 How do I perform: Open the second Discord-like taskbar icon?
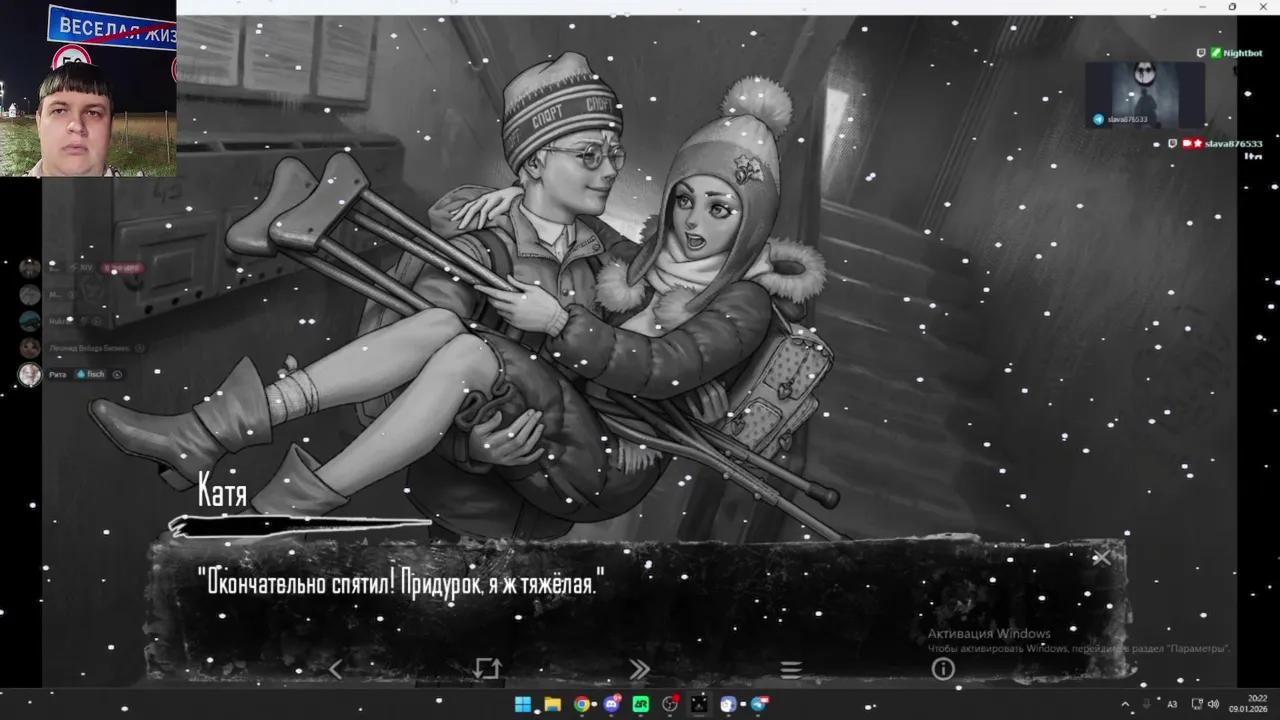[728, 704]
